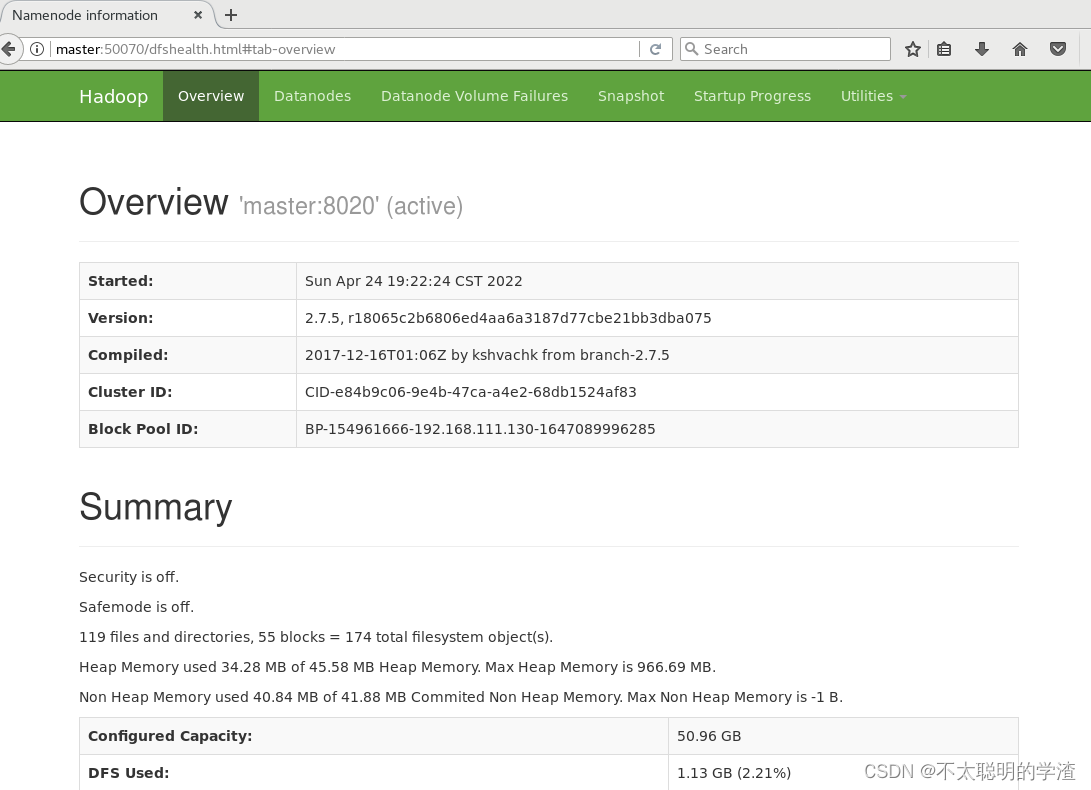The height and width of the screenshot is (790, 1091).
Task: Click the Overview page heading
Action: [154, 202]
